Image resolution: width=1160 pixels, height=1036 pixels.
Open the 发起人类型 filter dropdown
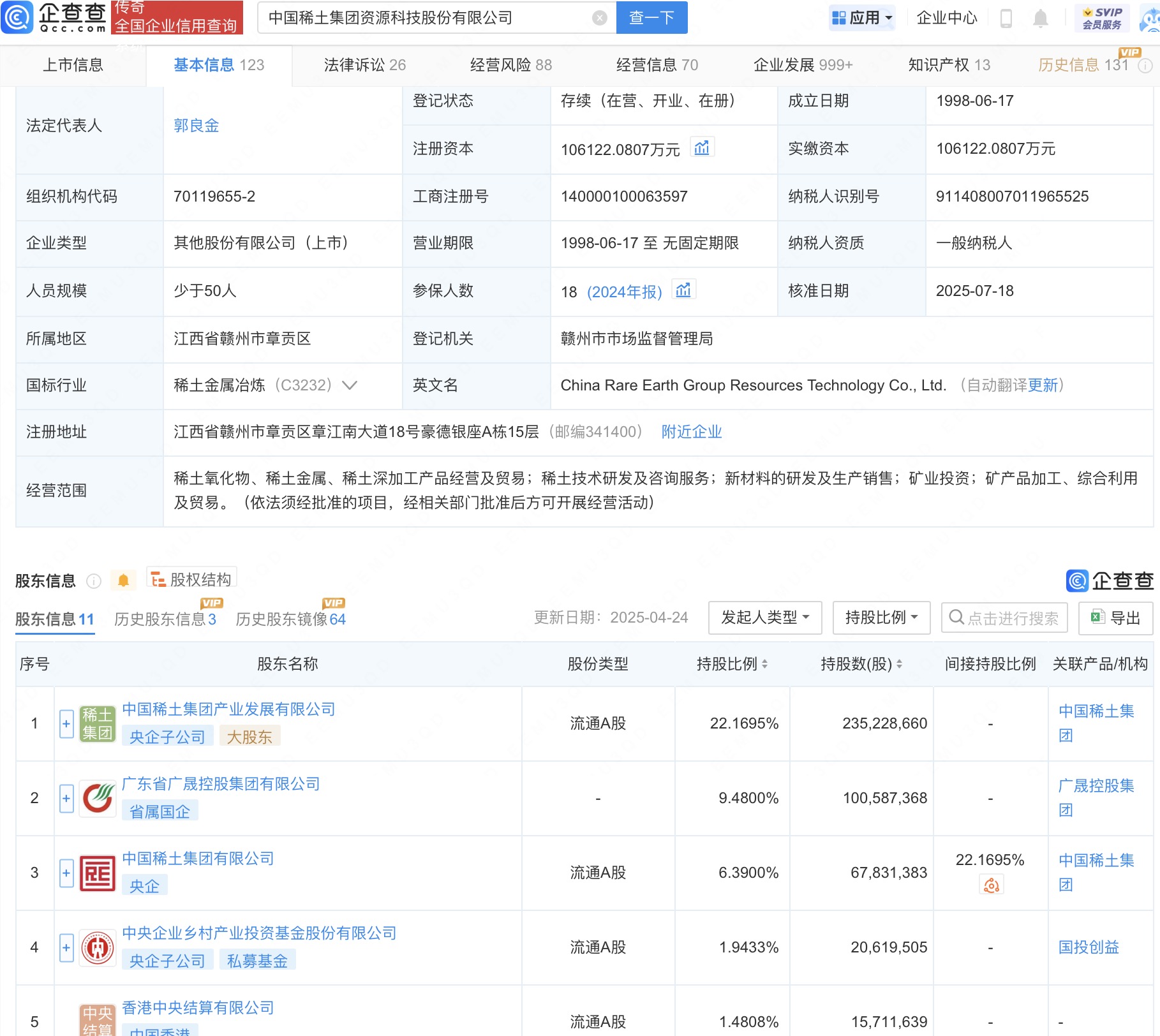pyautogui.click(x=765, y=618)
